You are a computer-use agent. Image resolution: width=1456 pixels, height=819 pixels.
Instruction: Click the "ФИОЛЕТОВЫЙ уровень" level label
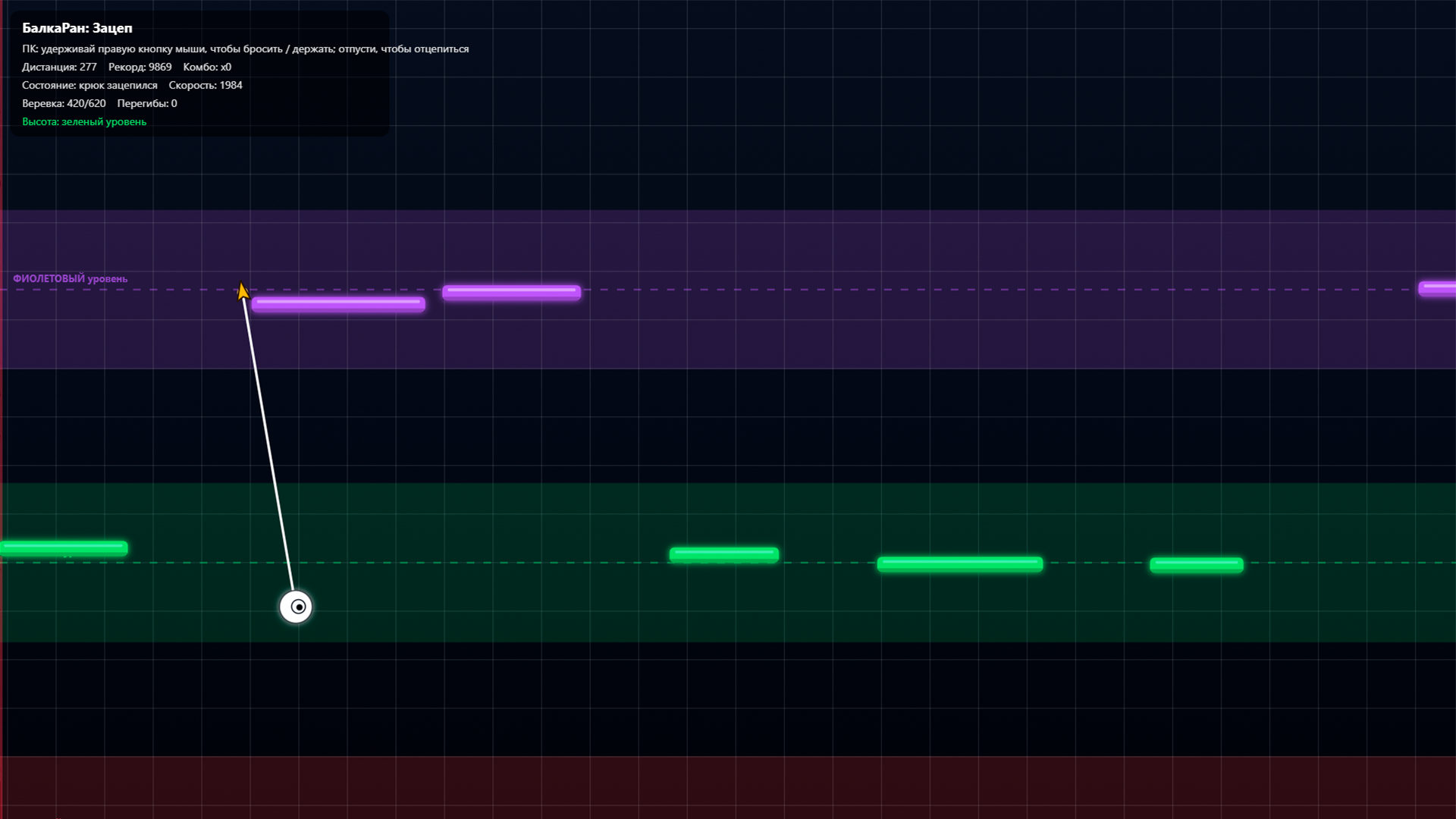[70, 278]
